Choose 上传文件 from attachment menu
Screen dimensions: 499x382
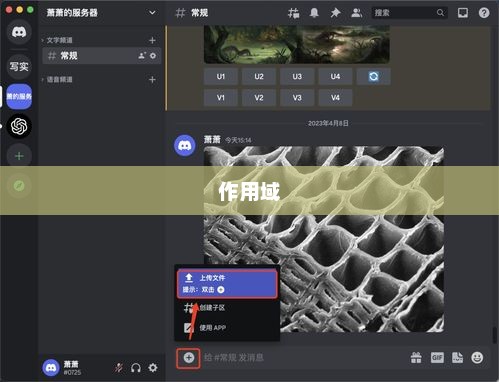click(227, 284)
